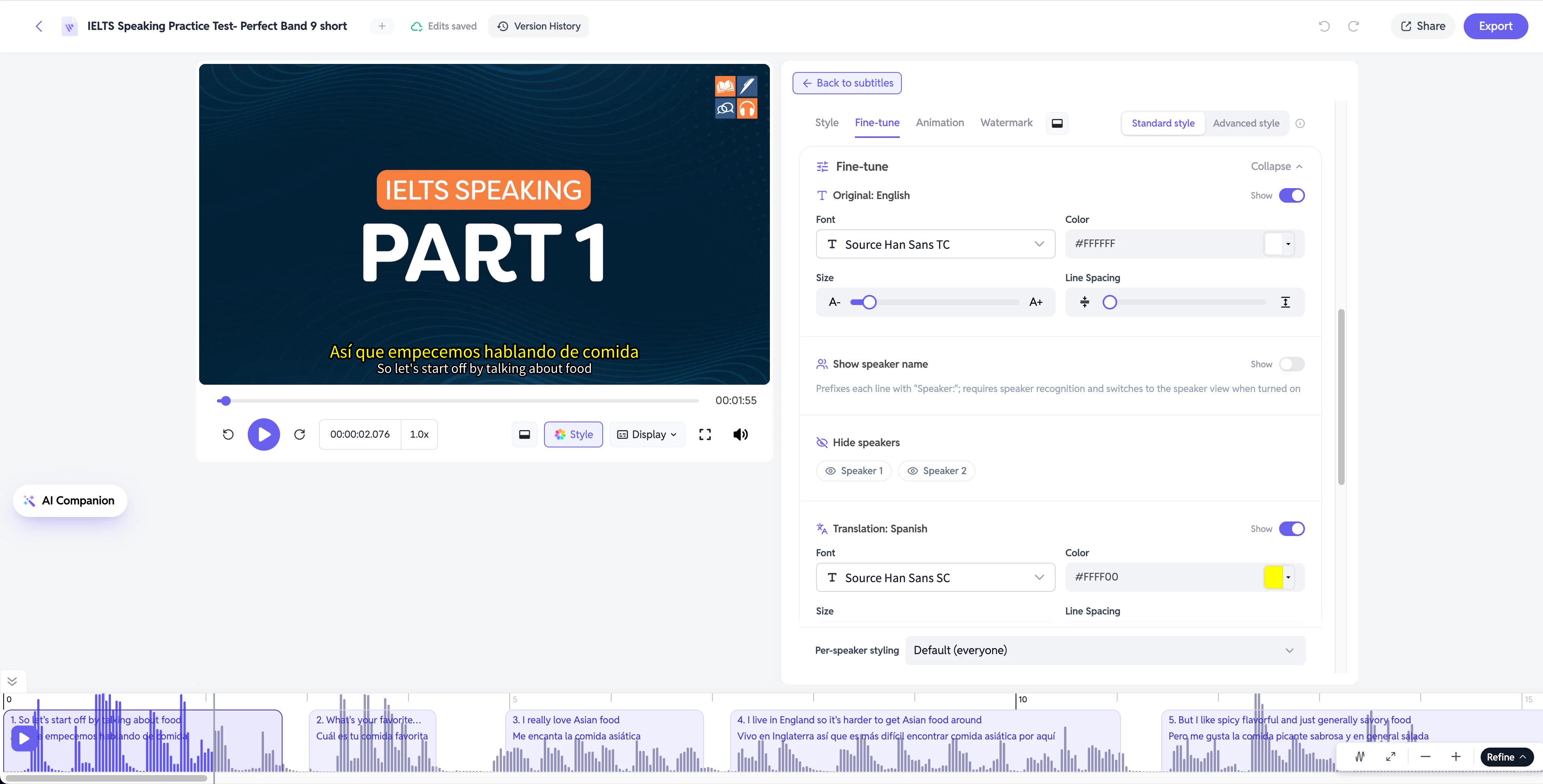This screenshot has height=784, width=1543.
Task: Expand the Refine menu
Action: 1507,757
